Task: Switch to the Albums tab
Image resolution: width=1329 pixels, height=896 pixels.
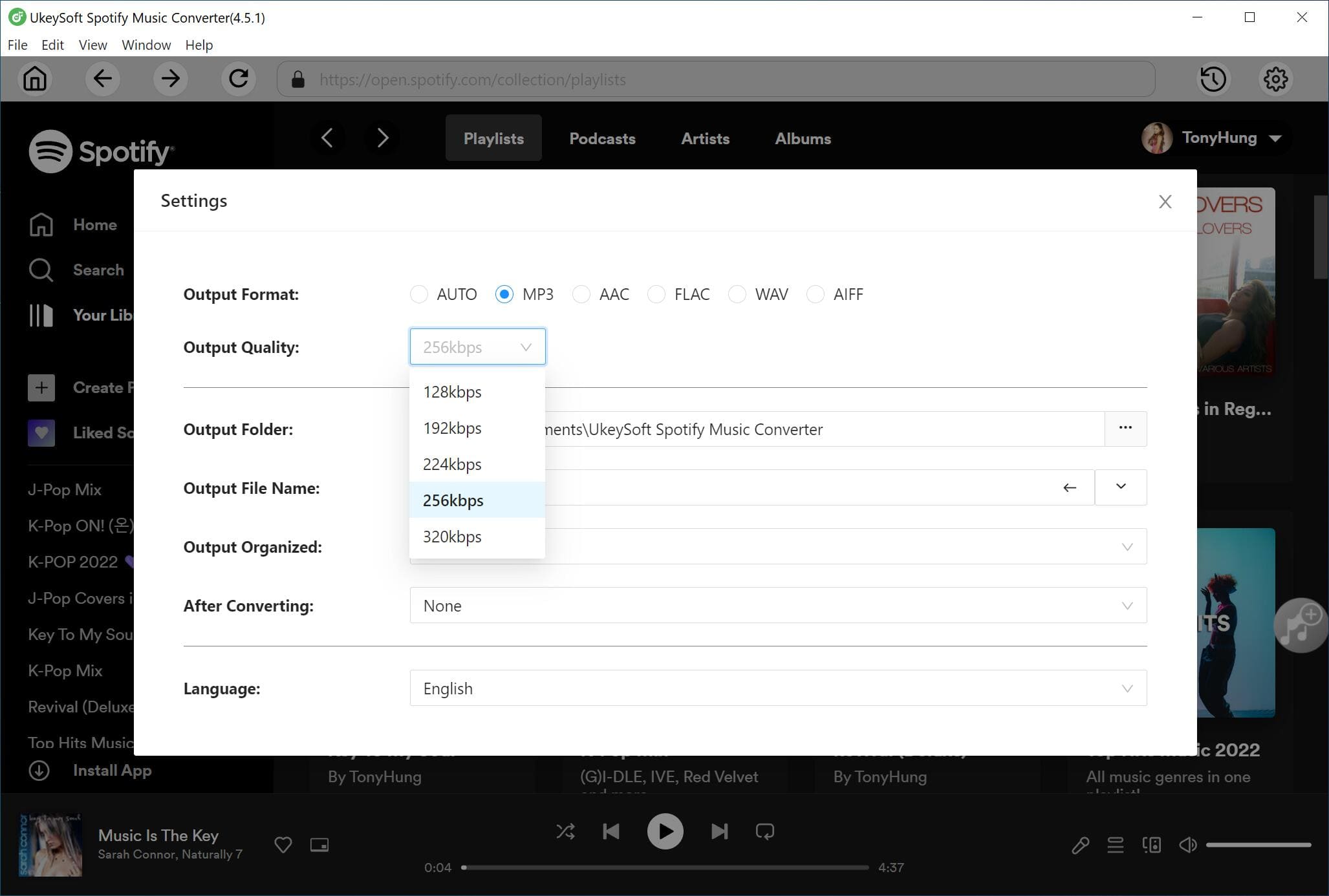Action: (x=802, y=138)
